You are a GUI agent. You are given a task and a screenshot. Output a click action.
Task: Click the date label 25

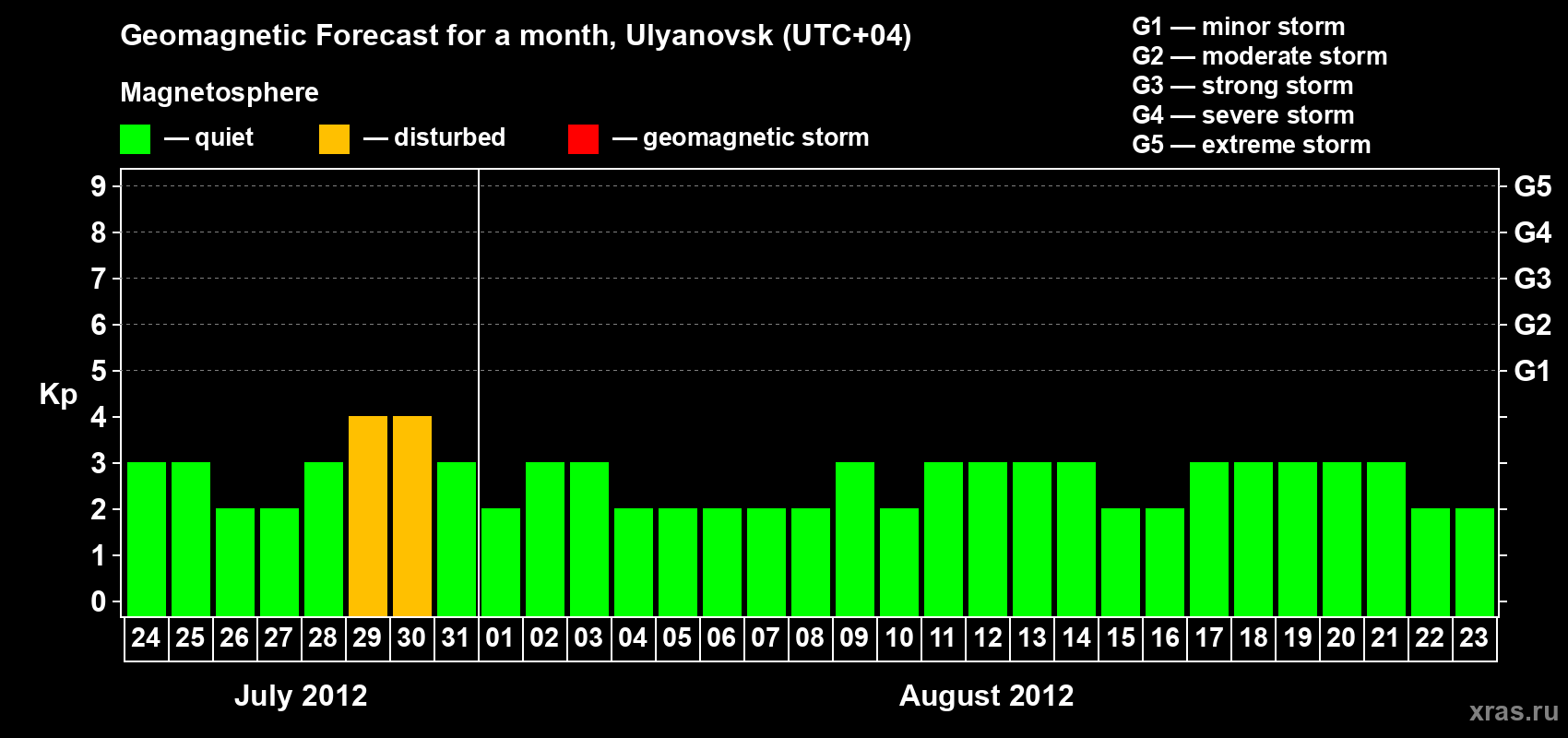pos(190,637)
